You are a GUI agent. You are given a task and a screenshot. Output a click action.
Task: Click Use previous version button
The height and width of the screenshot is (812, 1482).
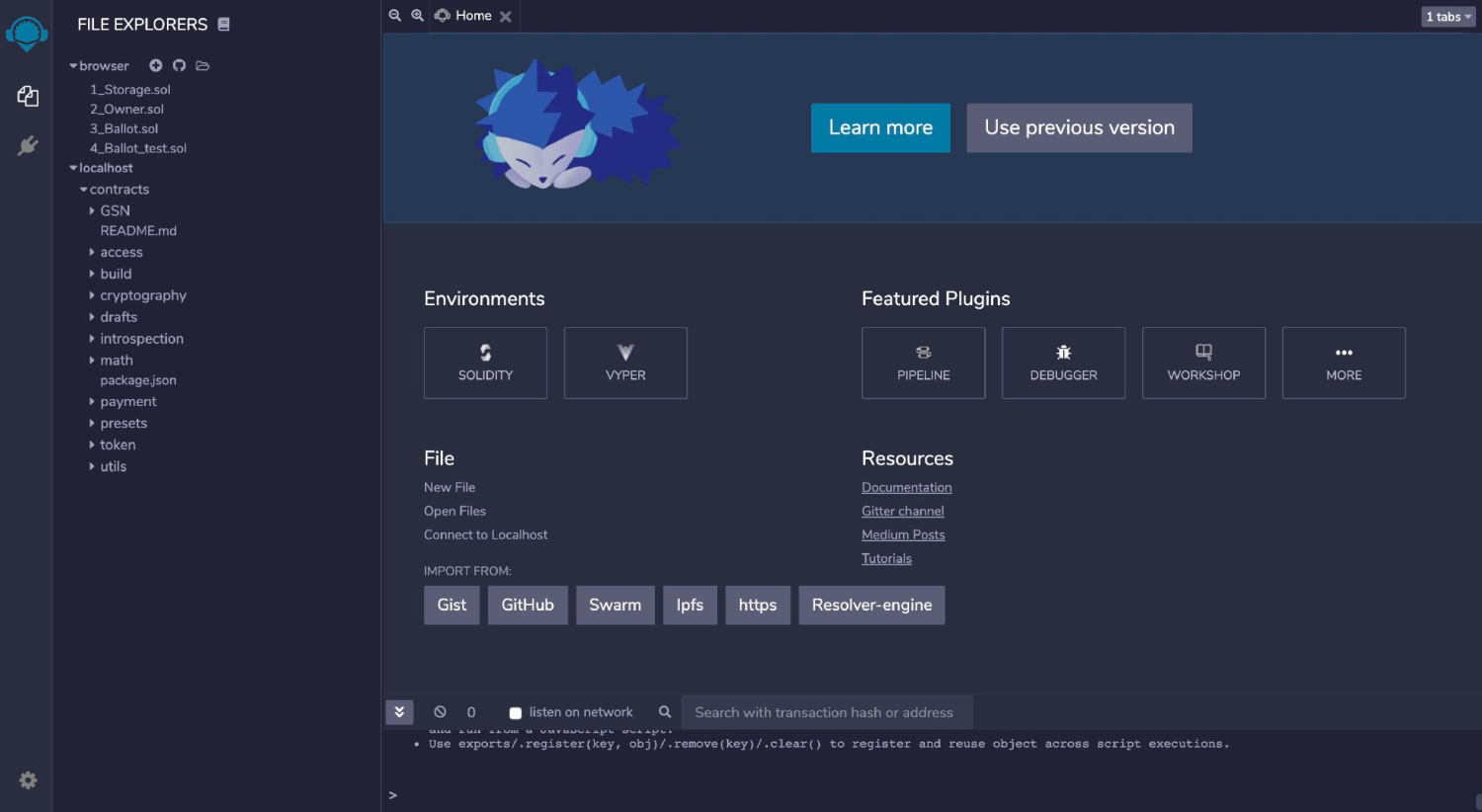[x=1079, y=127]
